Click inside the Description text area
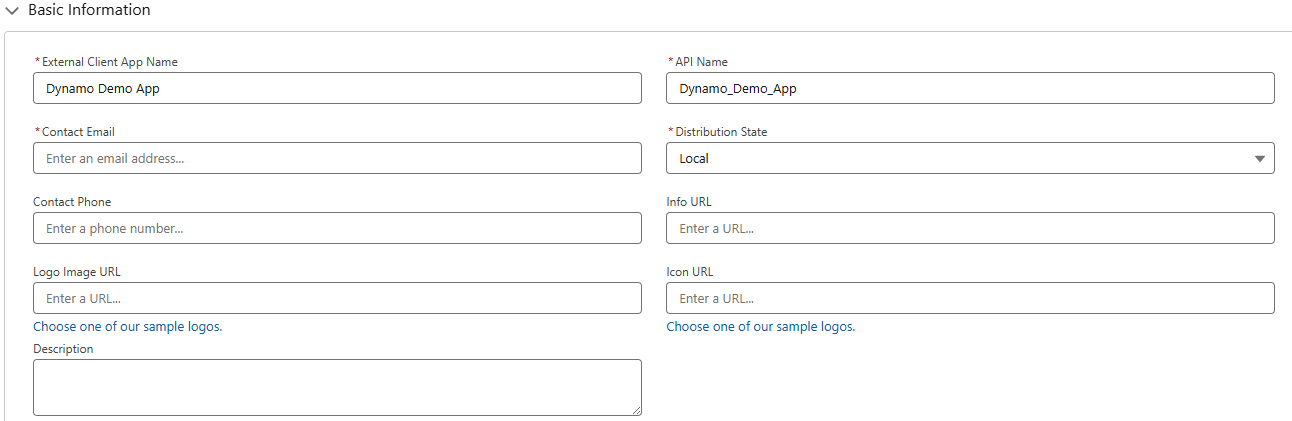The height and width of the screenshot is (421, 1292). point(337,387)
